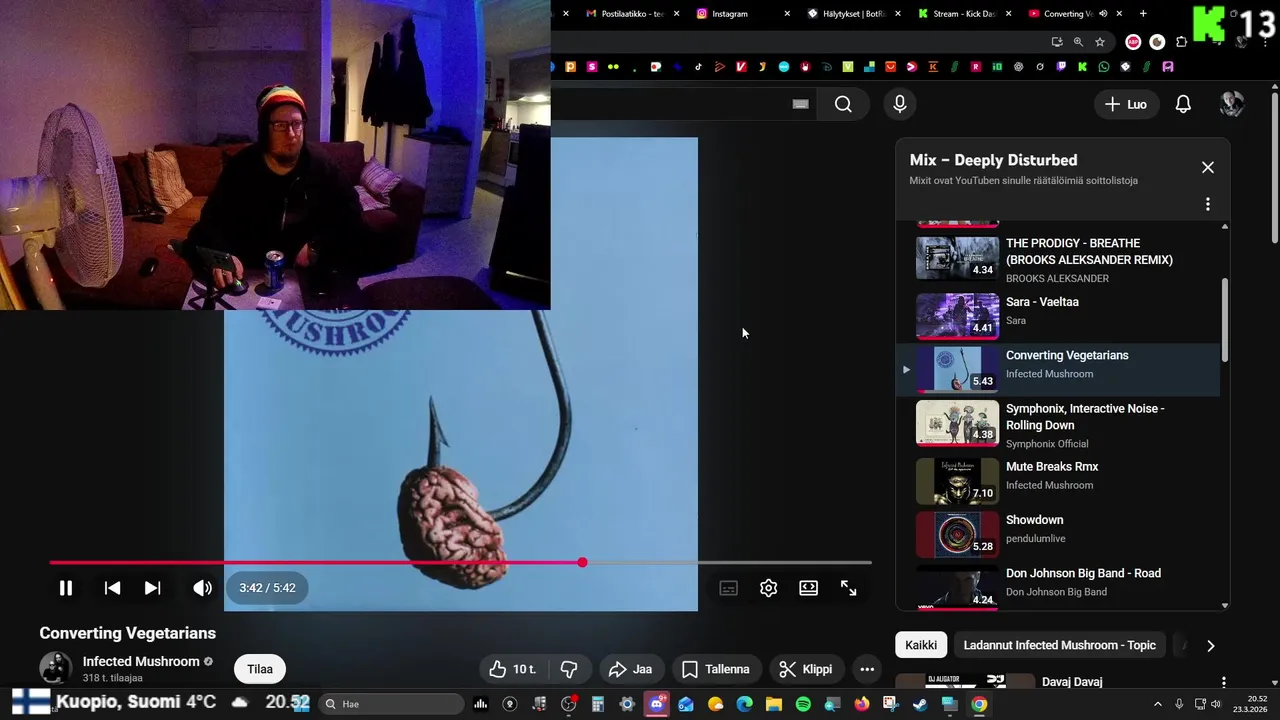Open options for Davaj Davaj video
Viewport: 1280px width, 720px height.
[1223, 682]
